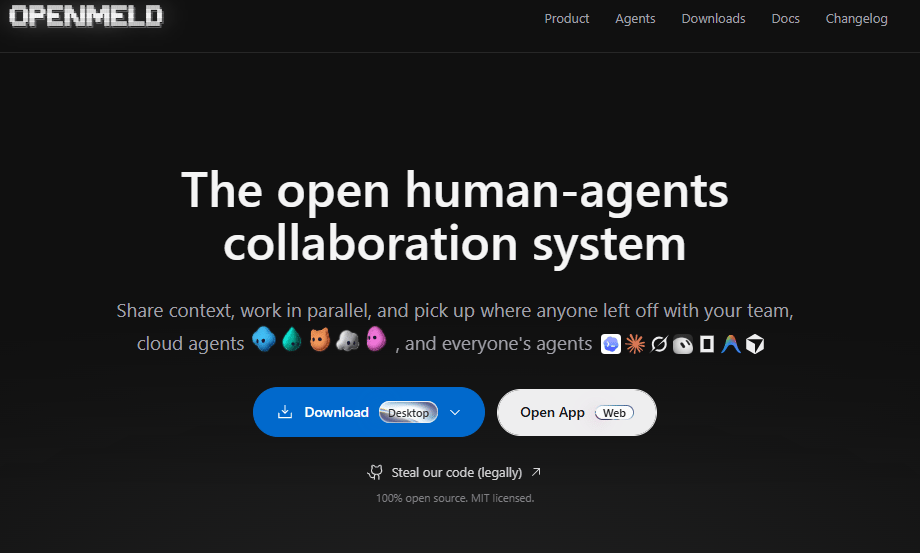
Task: Click the gray rounded-square agent icon
Action: [x=683, y=344]
